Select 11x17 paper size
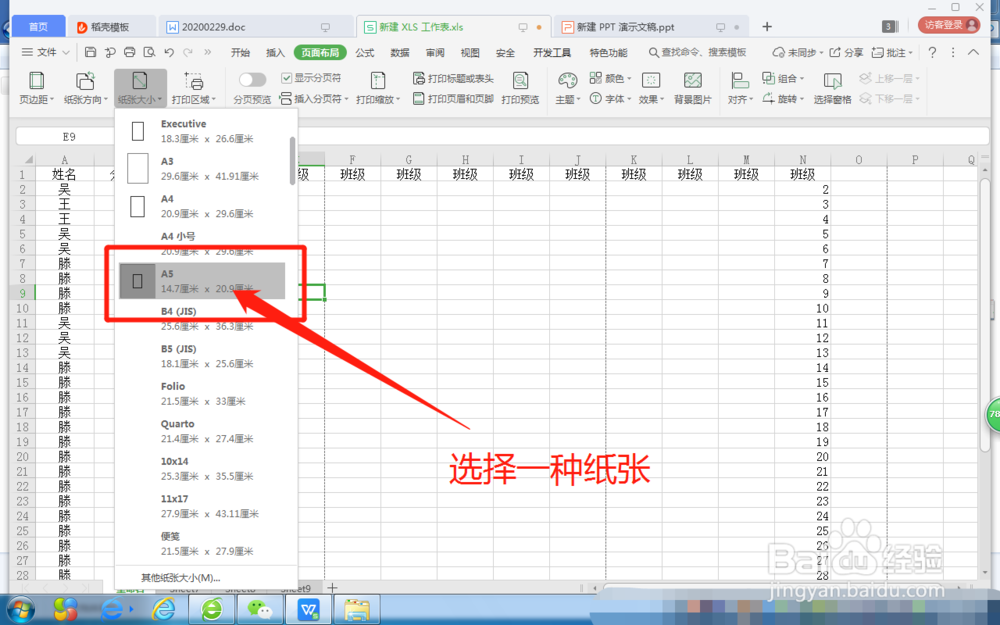Viewport: 1000px width, 625px height. coord(202,506)
